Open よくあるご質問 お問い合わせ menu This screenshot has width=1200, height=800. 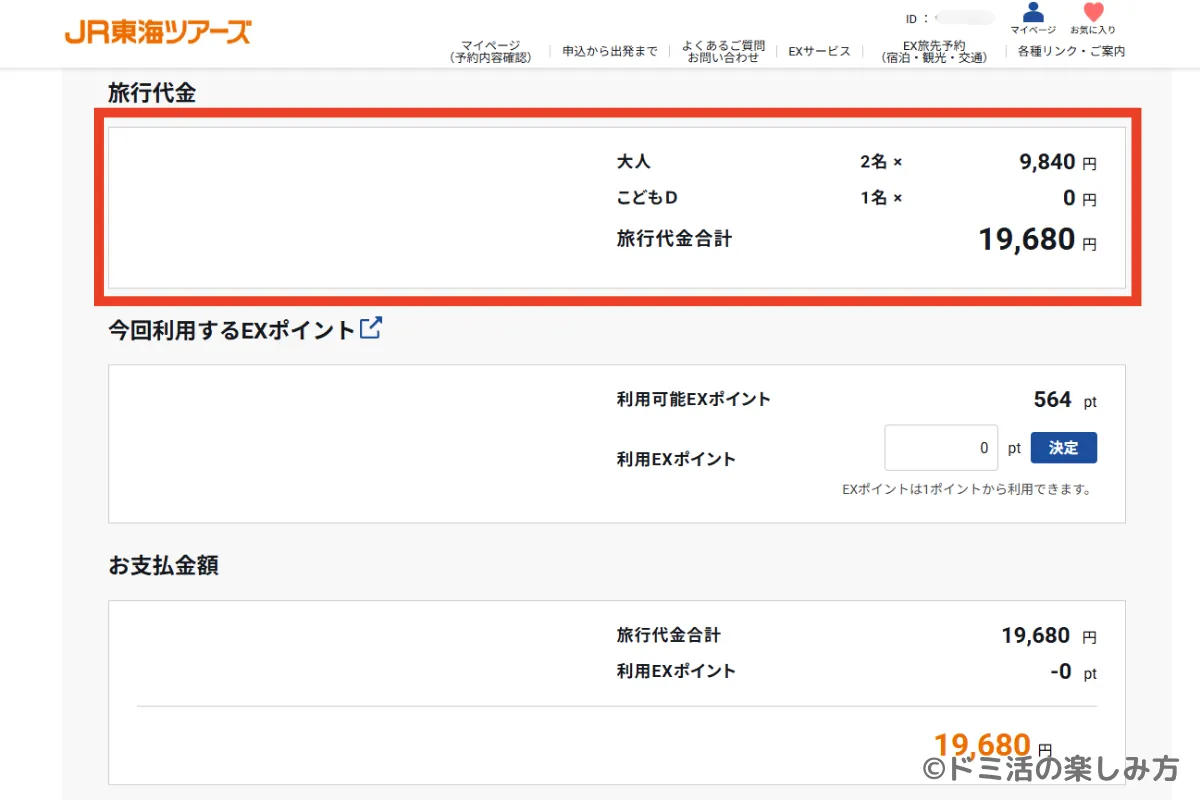coord(723,51)
